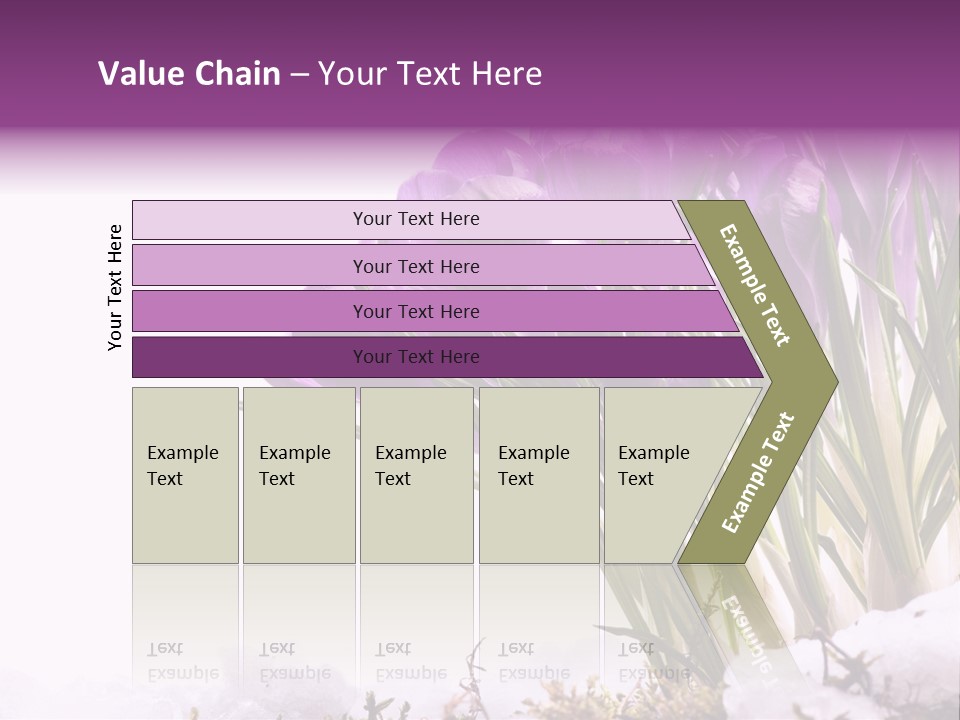This screenshot has width=960, height=720.
Task: Click the second 'Example Text' box
Action: click(299, 474)
